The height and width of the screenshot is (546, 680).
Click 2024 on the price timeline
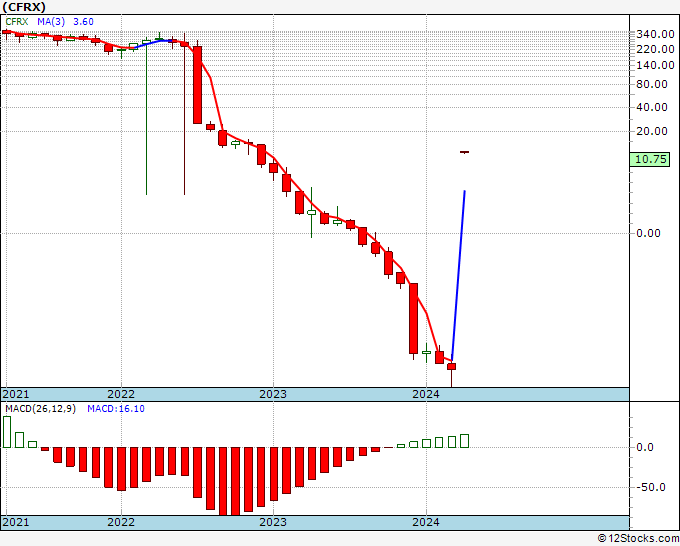426,394
